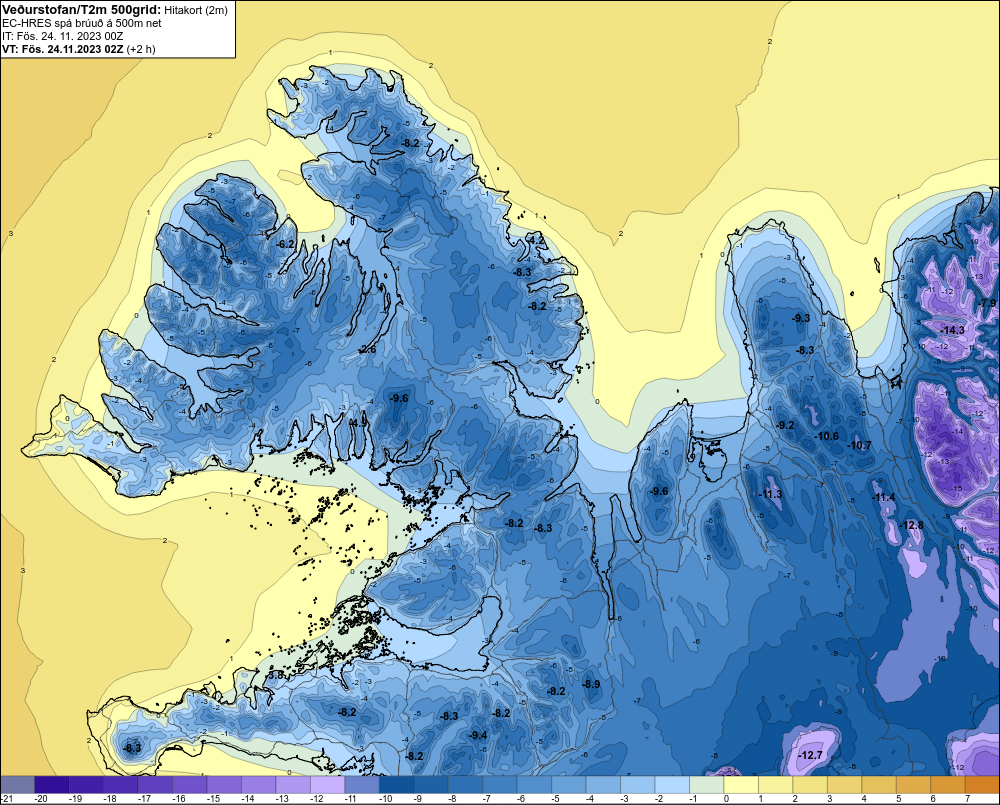Click the -12.8 temperature label
The height and width of the screenshot is (805, 1000).
tap(912, 525)
